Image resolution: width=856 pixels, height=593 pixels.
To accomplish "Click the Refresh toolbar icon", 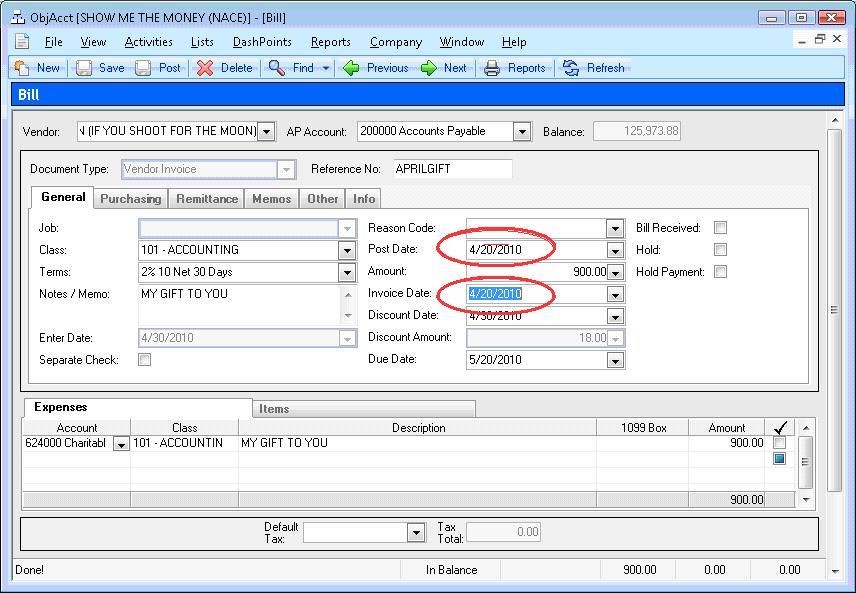I will [571, 68].
